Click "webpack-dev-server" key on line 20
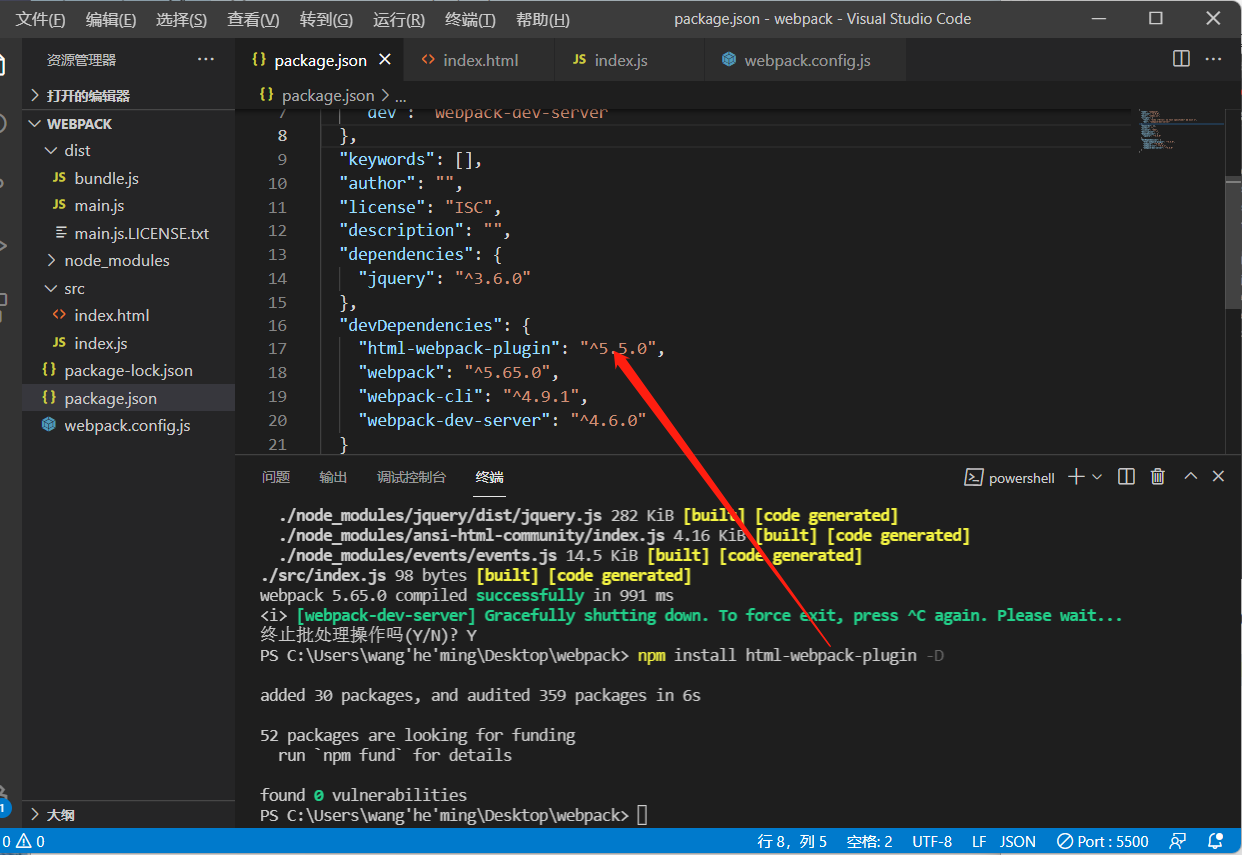Viewport: 1242px width, 855px height. [x=455, y=420]
